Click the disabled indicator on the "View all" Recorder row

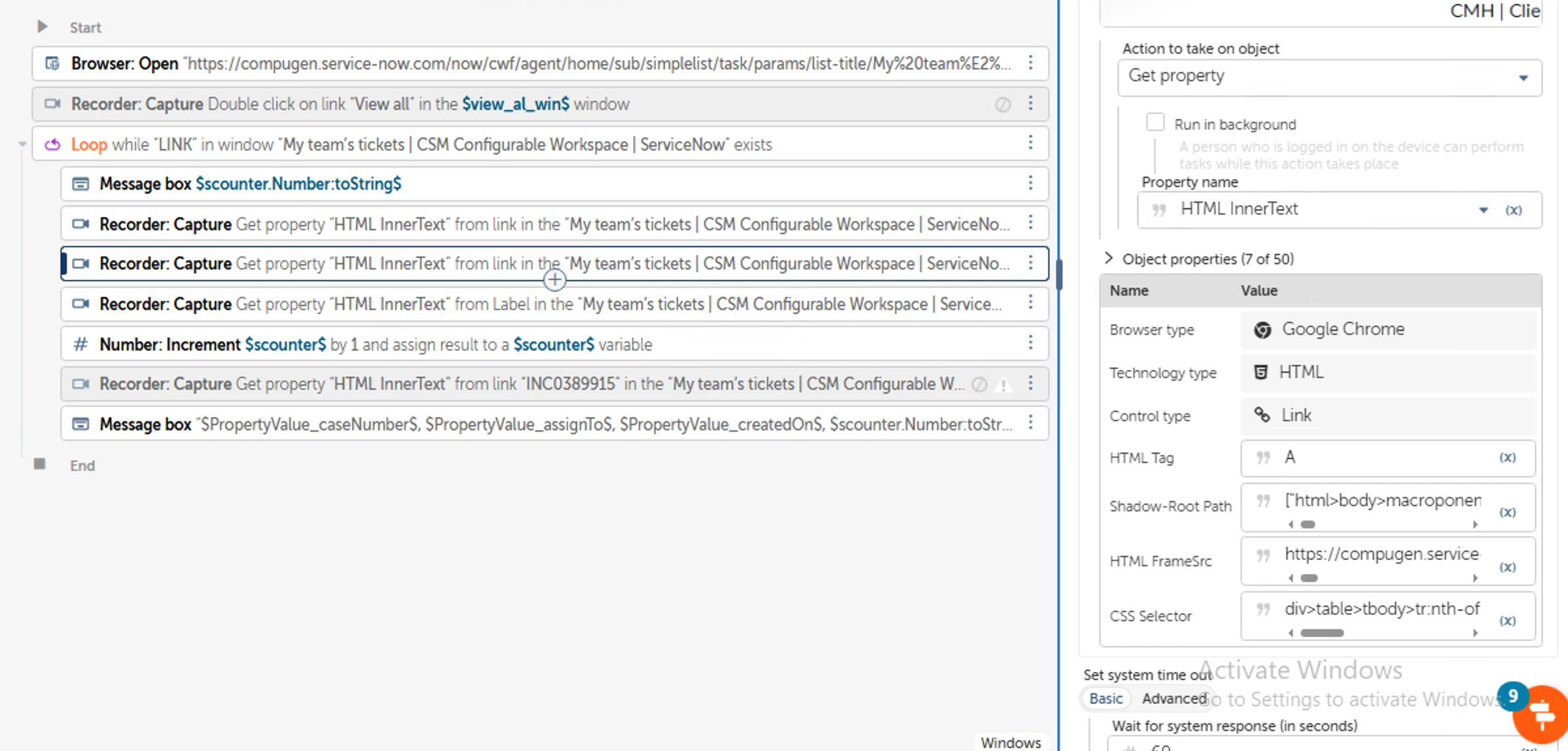click(1003, 105)
